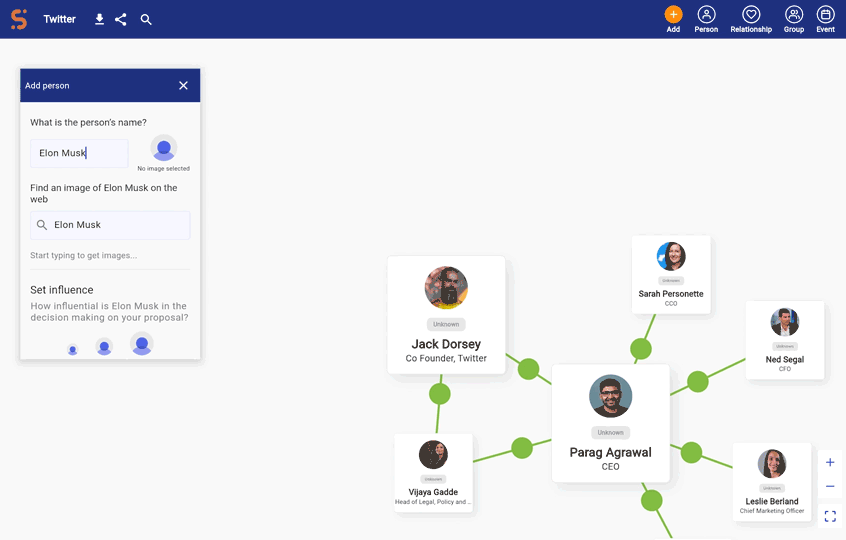Select relationship node between Jack Dorsey and Vijaya Gadde
The width and height of the screenshot is (846, 540).
tap(440, 394)
